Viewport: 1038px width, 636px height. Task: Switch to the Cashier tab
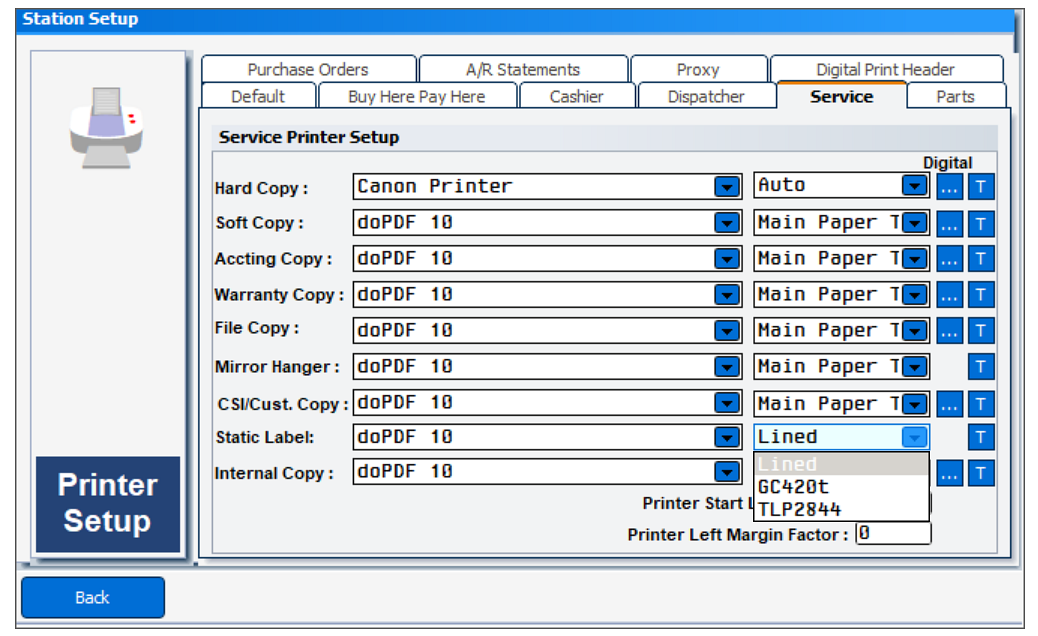(577, 97)
